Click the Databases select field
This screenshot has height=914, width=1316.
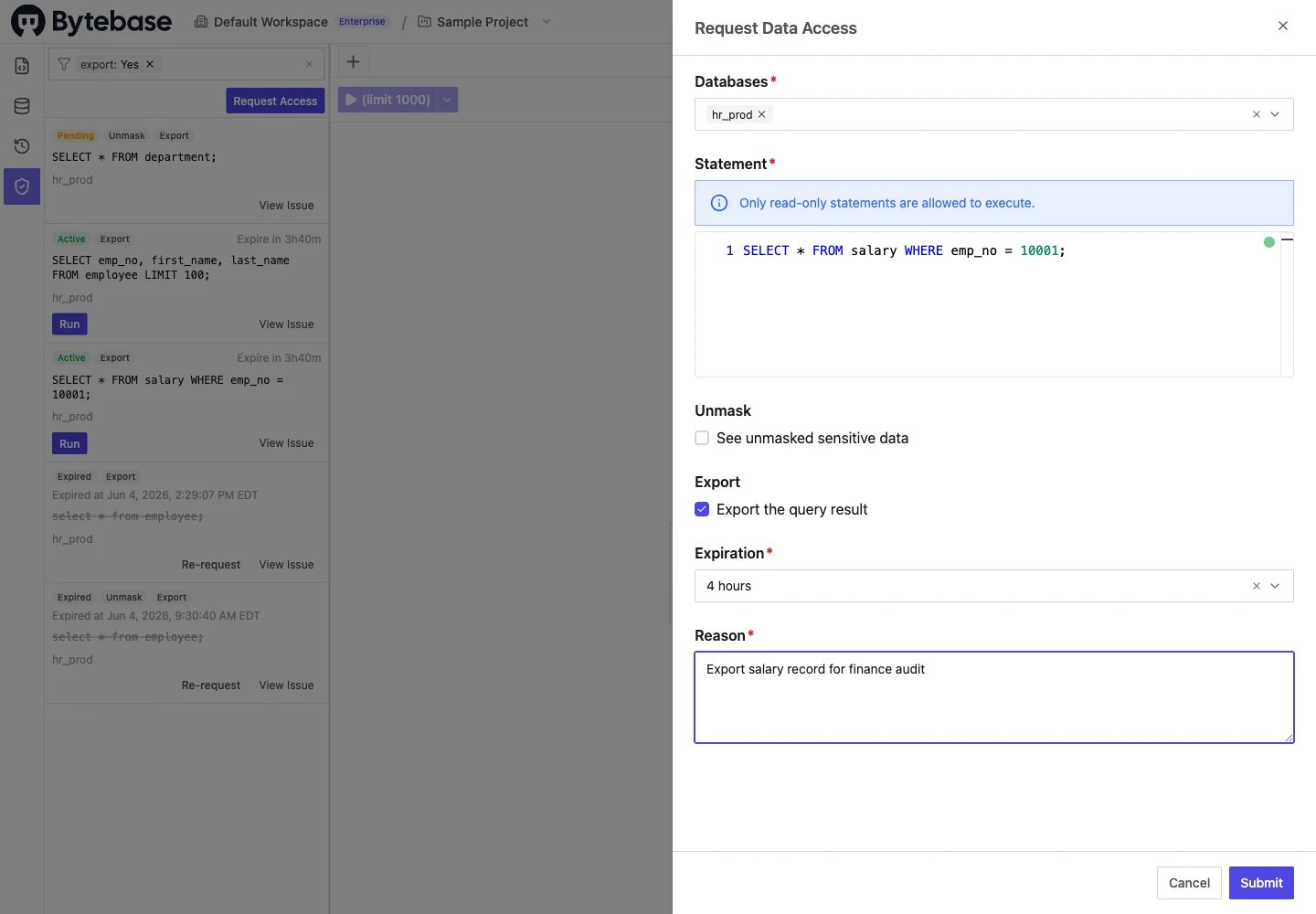tap(994, 114)
